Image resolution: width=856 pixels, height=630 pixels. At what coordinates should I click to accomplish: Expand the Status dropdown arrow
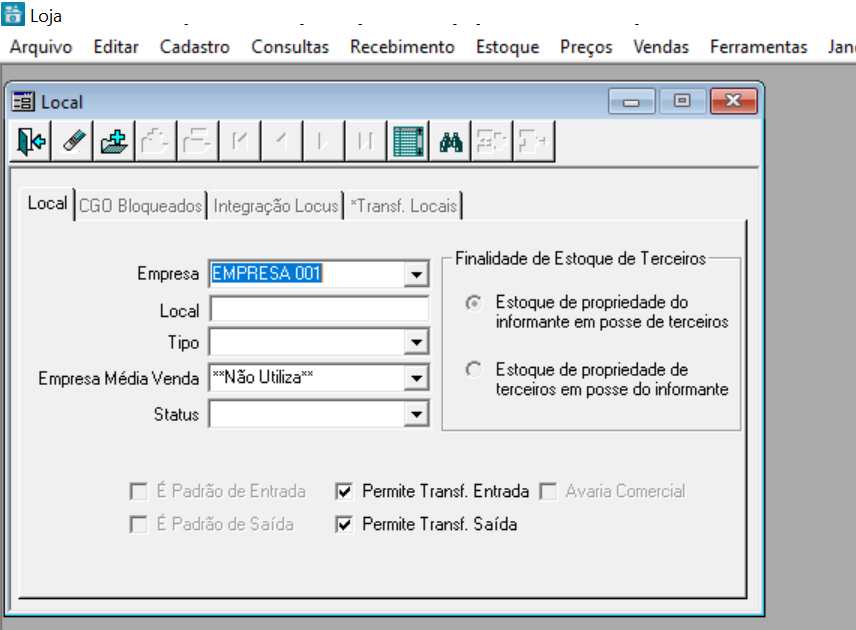click(x=416, y=414)
